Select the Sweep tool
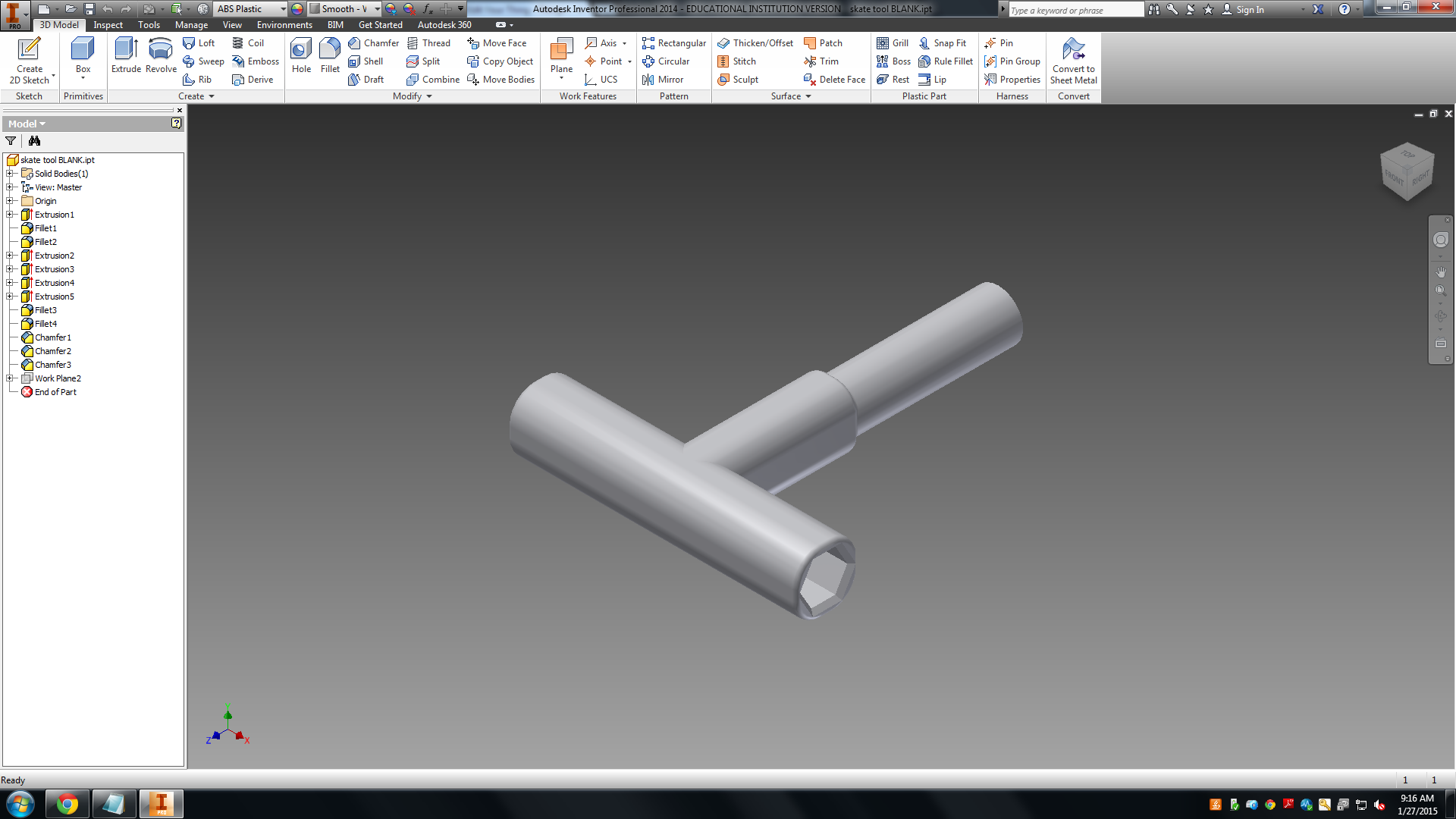Image resolution: width=1456 pixels, height=819 pixels. coord(203,61)
